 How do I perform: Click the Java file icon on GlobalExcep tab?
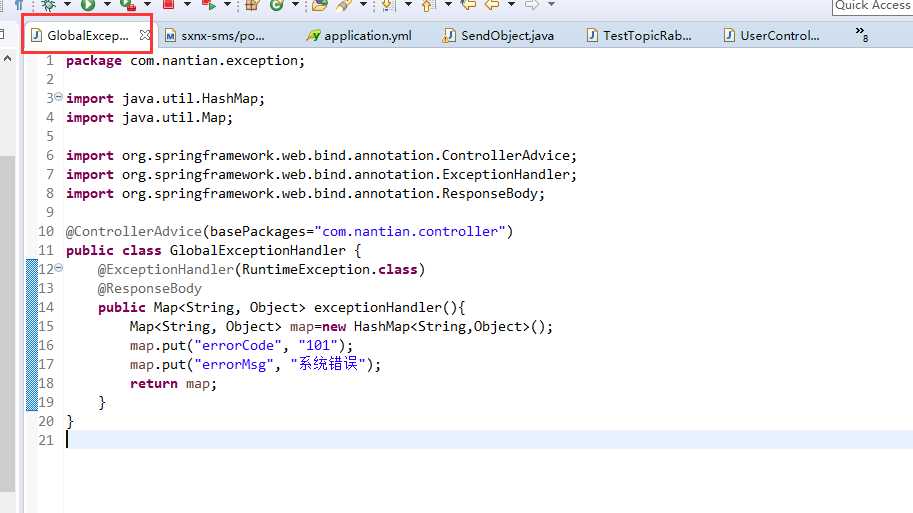(36, 35)
